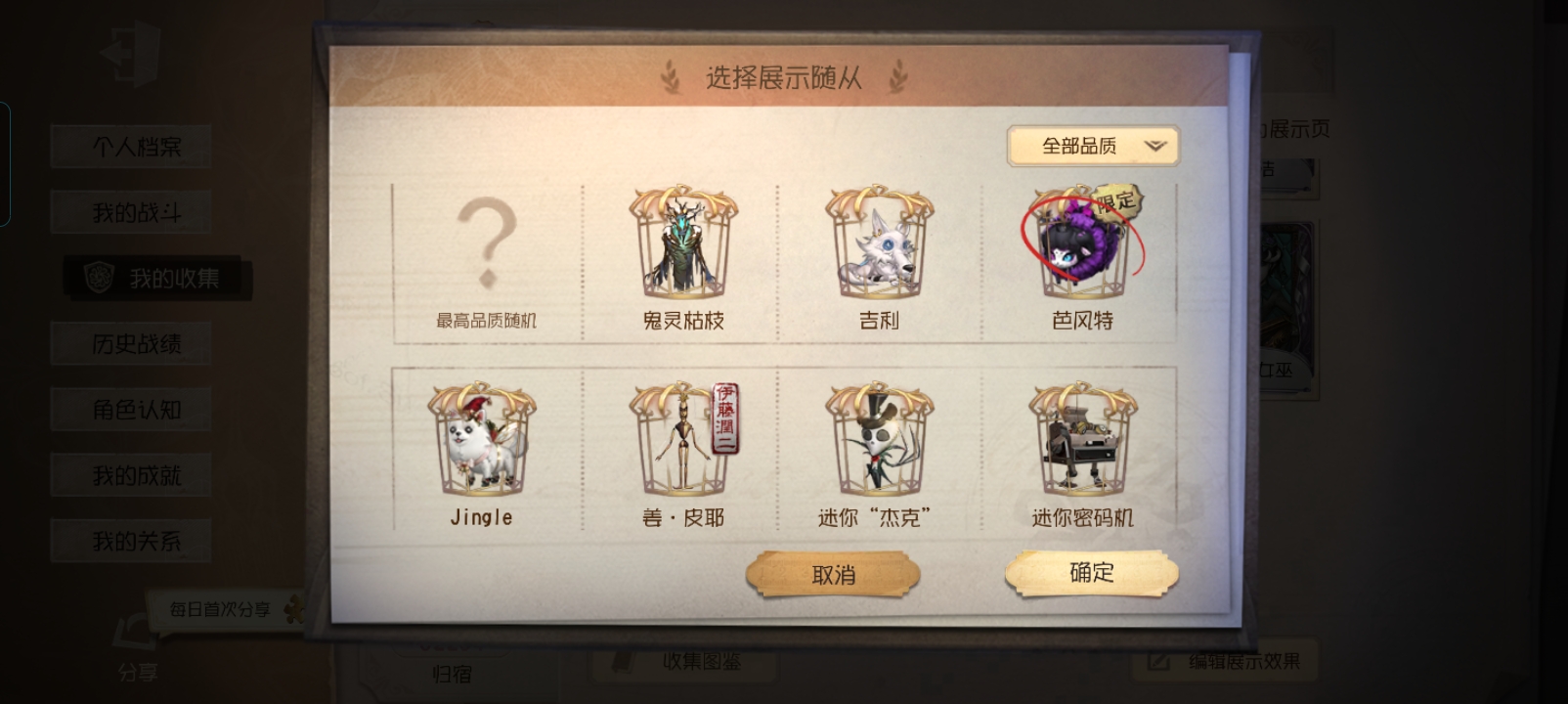The width and height of the screenshot is (1568, 704).
Task: Select the question mark random pet icon
Action: pyautogui.click(x=486, y=244)
